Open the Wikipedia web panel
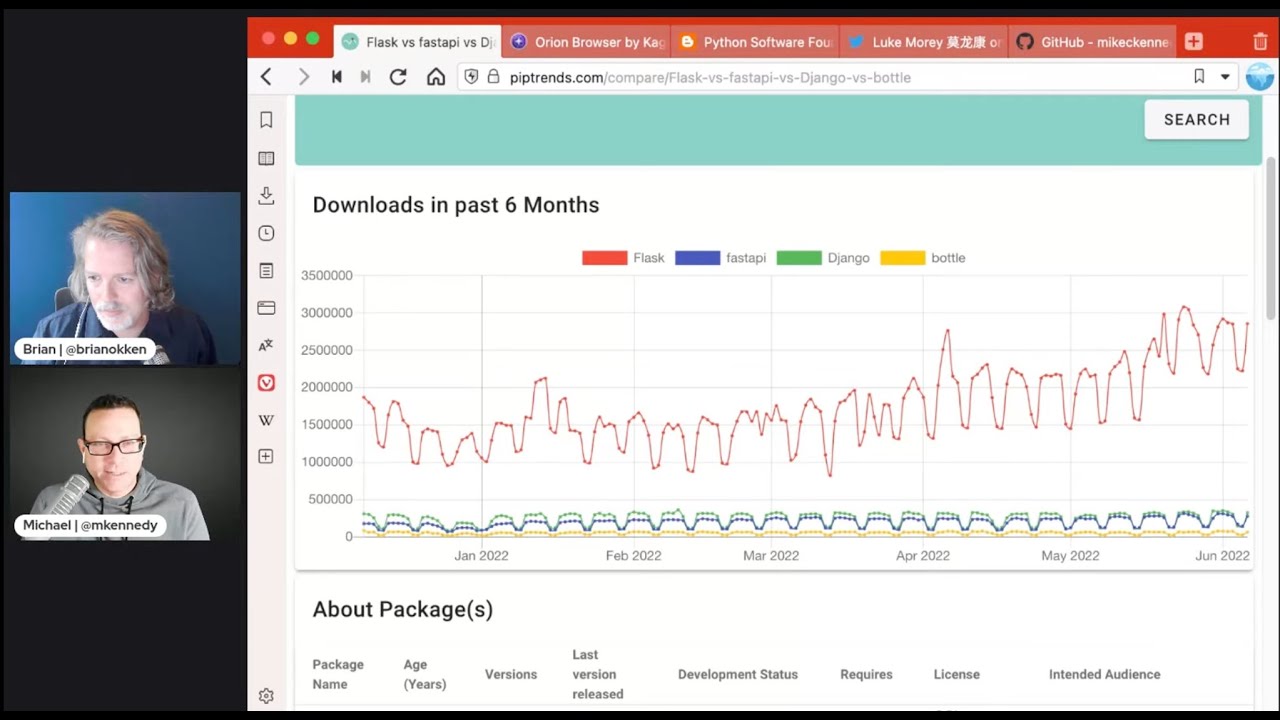 266,421
